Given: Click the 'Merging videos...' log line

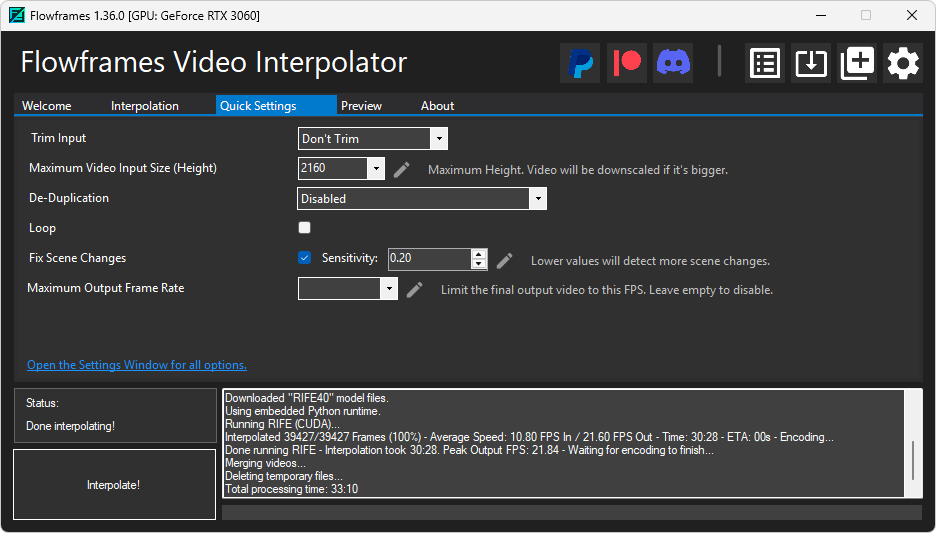Looking at the screenshot, I should click(265, 463).
